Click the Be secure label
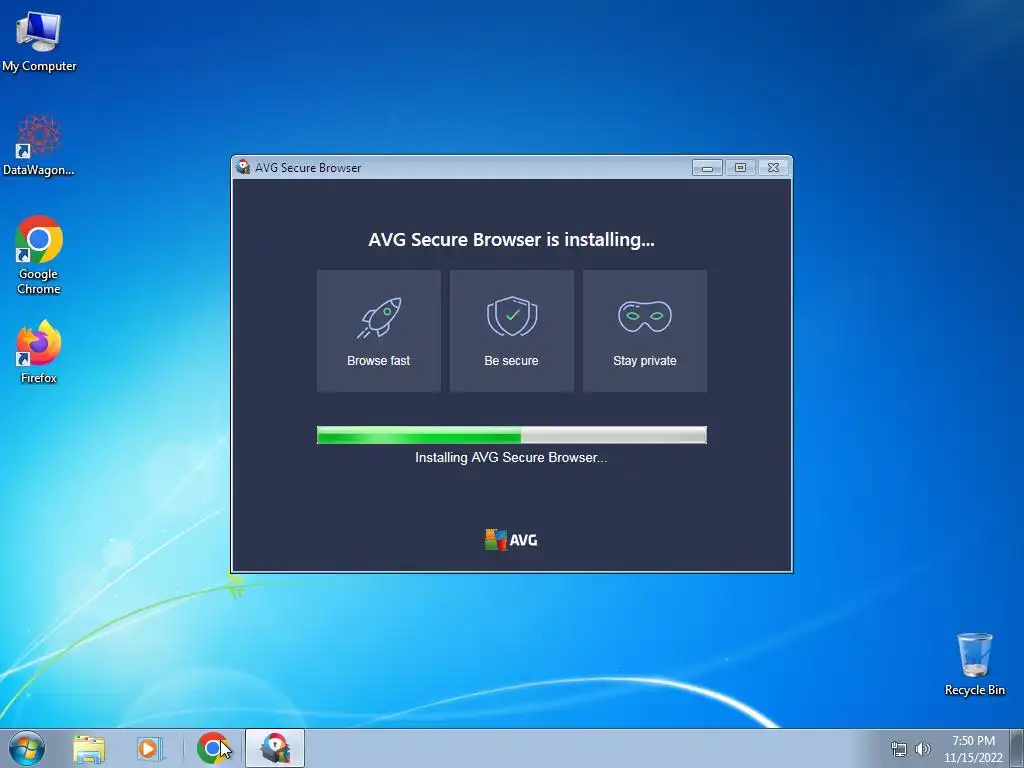This screenshot has height=768, width=1024. click(x=511, y=360)
